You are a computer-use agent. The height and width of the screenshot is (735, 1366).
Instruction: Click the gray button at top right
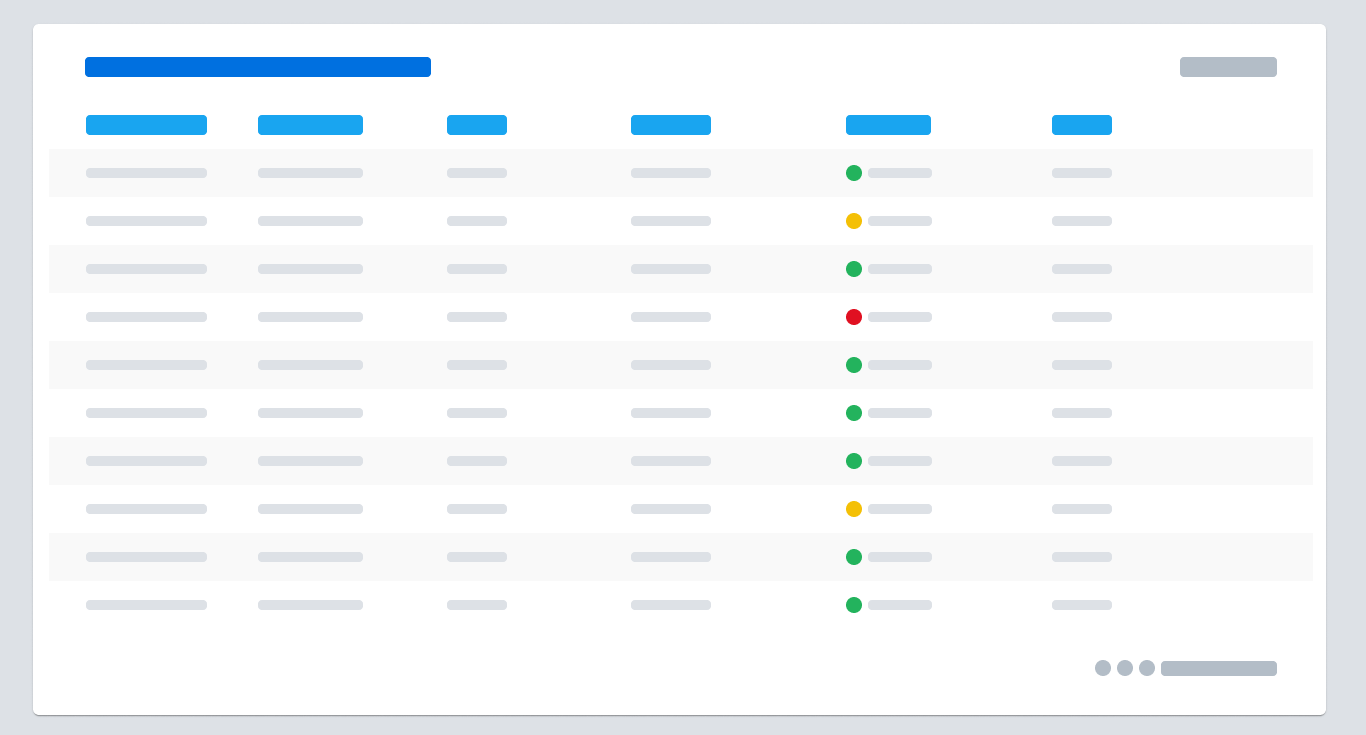click(1228, 67)
